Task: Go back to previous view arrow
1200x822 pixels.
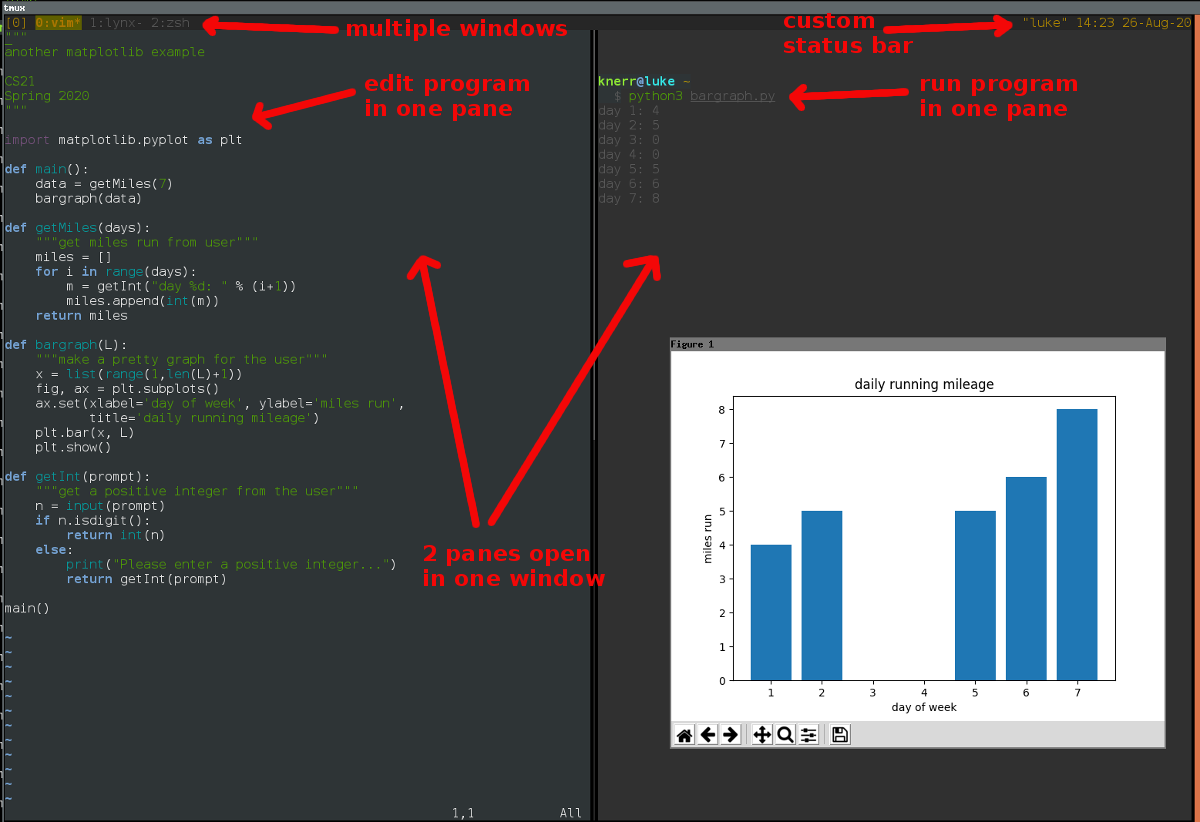Action: (708, 735)
